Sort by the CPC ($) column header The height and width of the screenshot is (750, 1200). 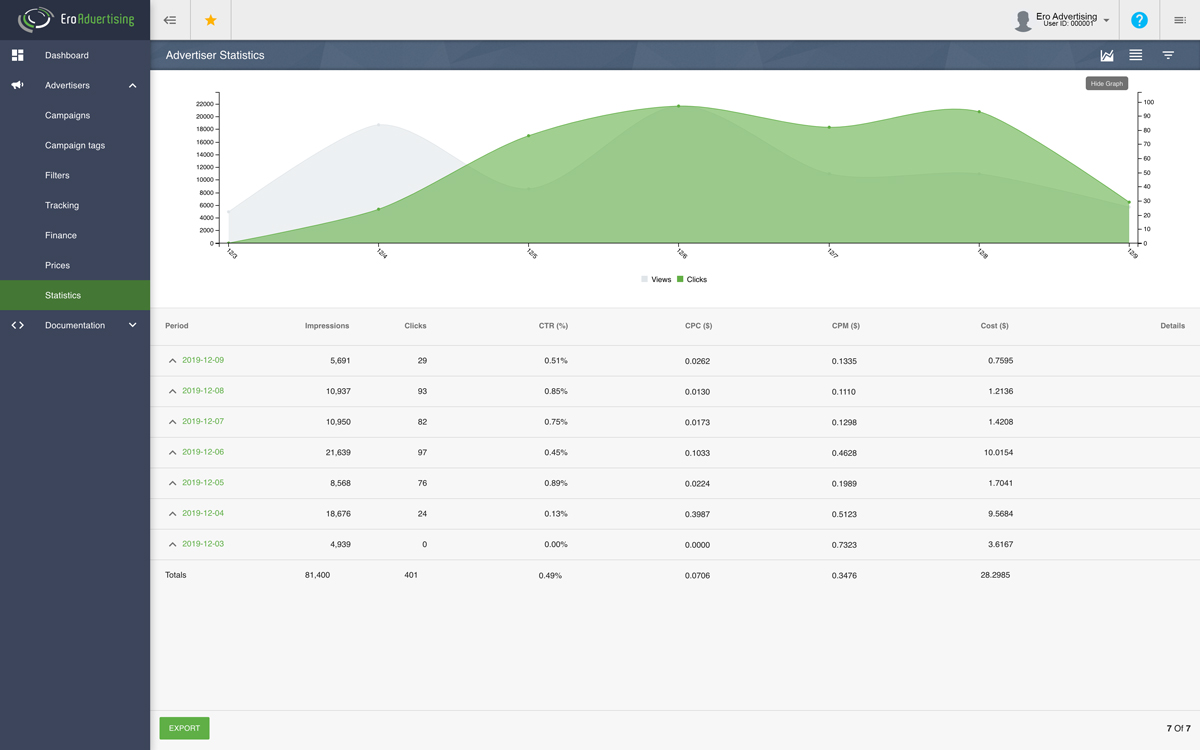click(698, 326)
